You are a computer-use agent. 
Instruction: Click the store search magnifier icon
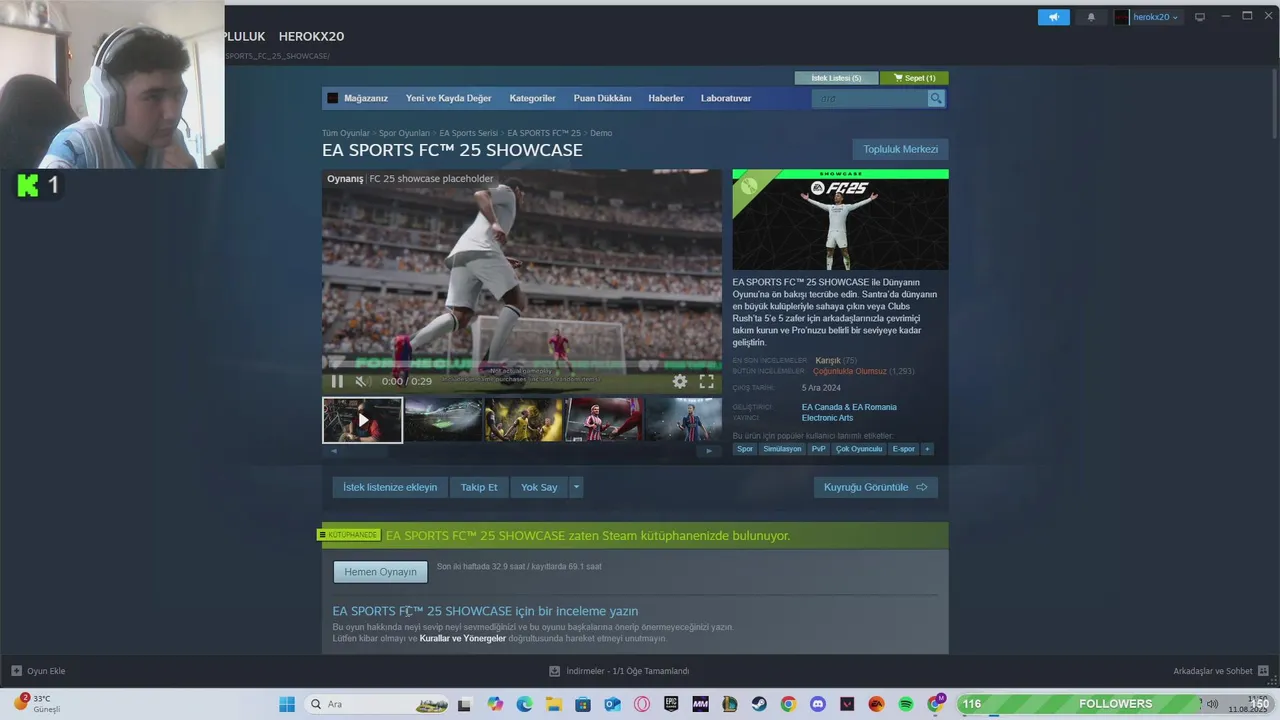[936, 98]
